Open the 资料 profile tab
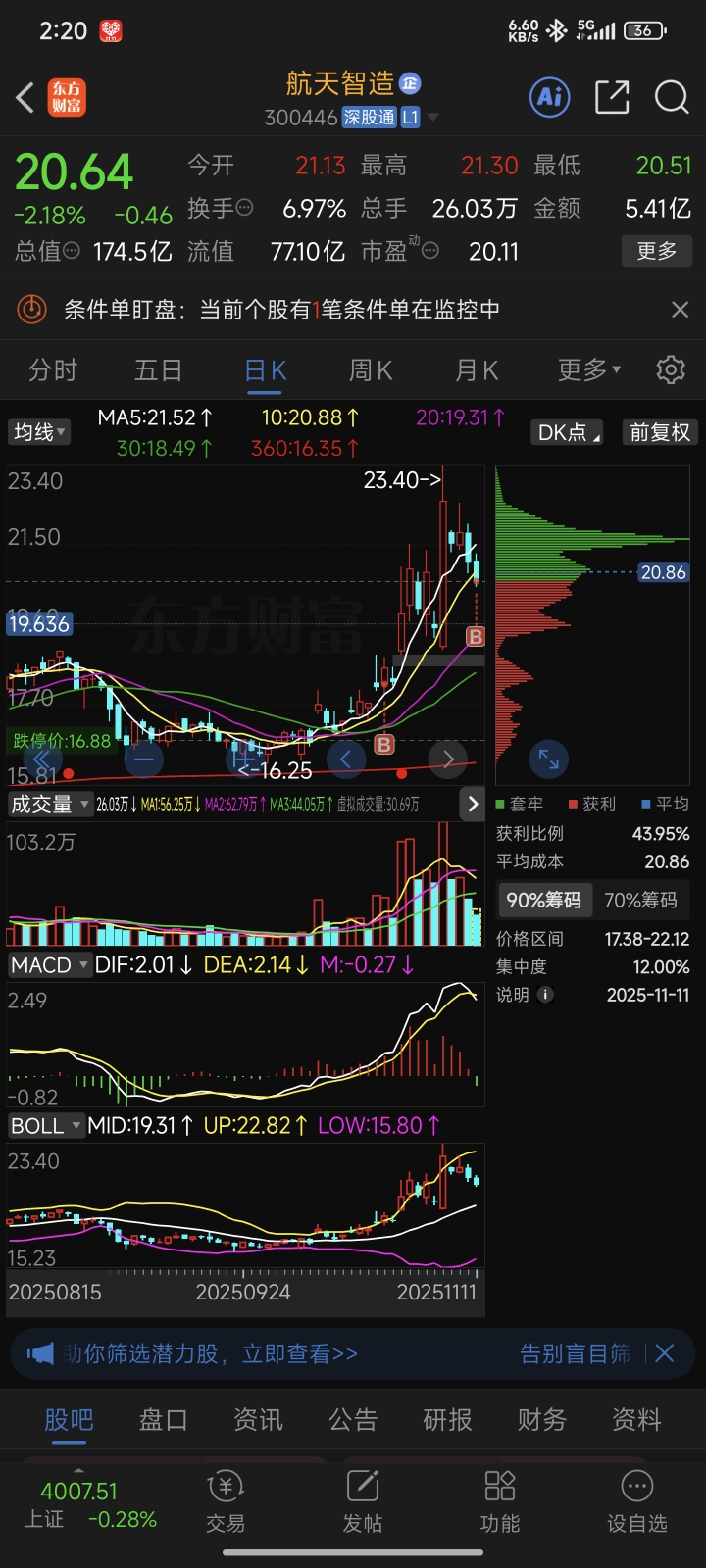Screen dimensions: 706x1568 (x=636, y=1419)
